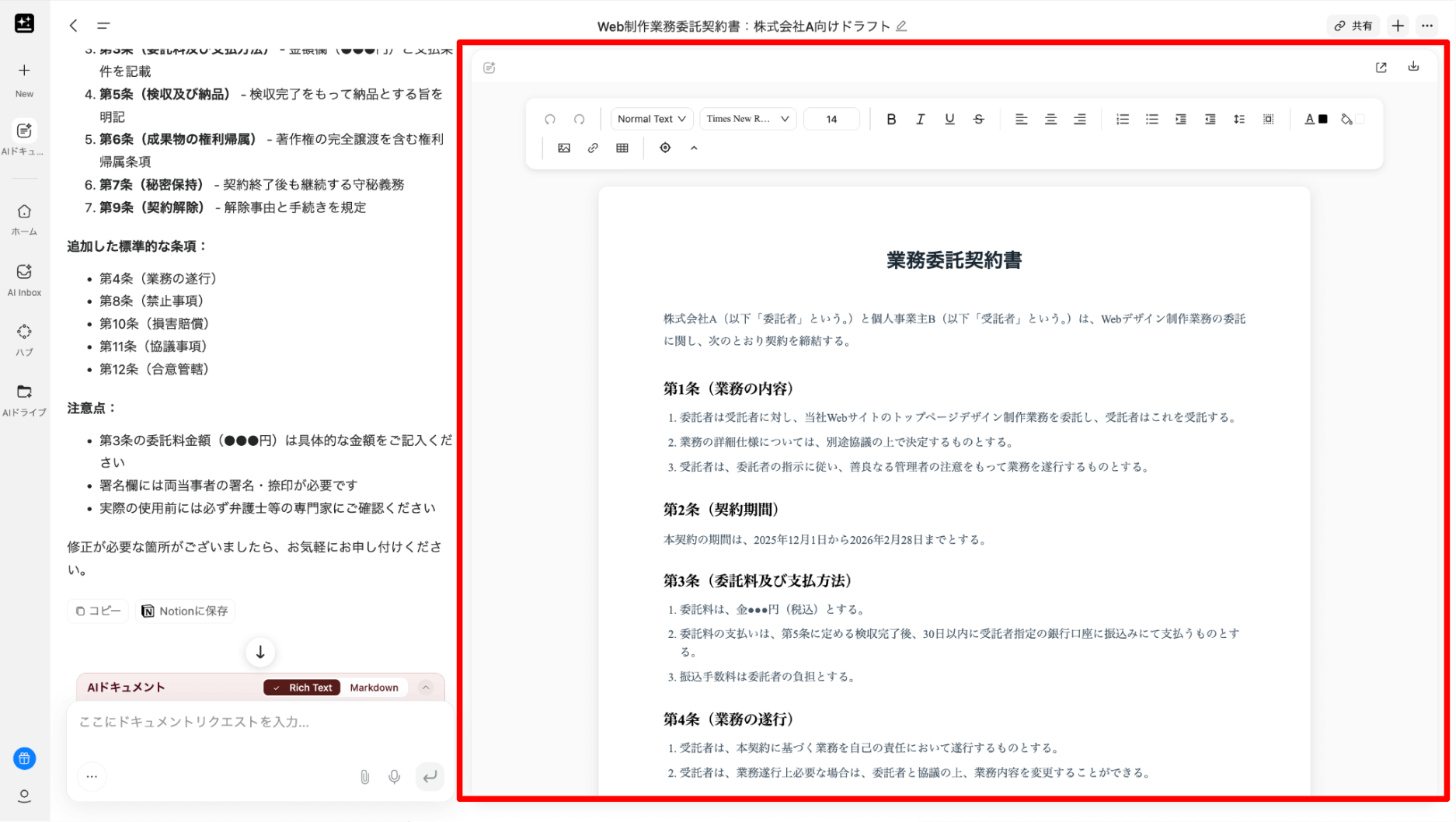1456x822 pixels.
Task: Click the strikethrough icon
Action: tap(978, 119)
